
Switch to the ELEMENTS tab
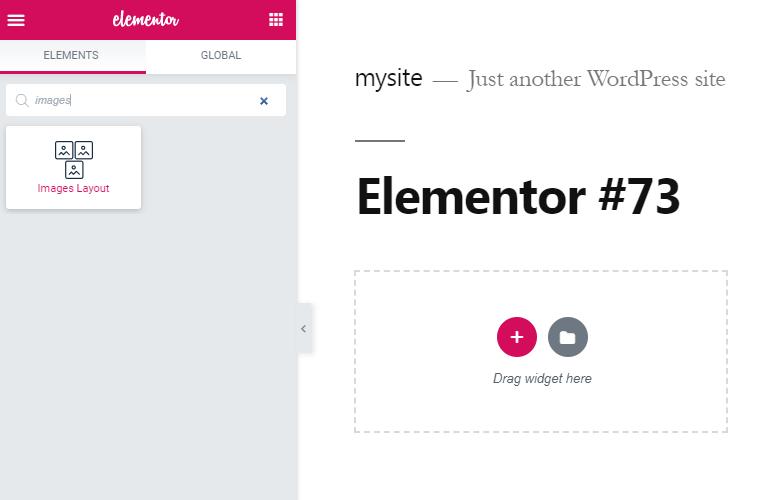point(71,55)
